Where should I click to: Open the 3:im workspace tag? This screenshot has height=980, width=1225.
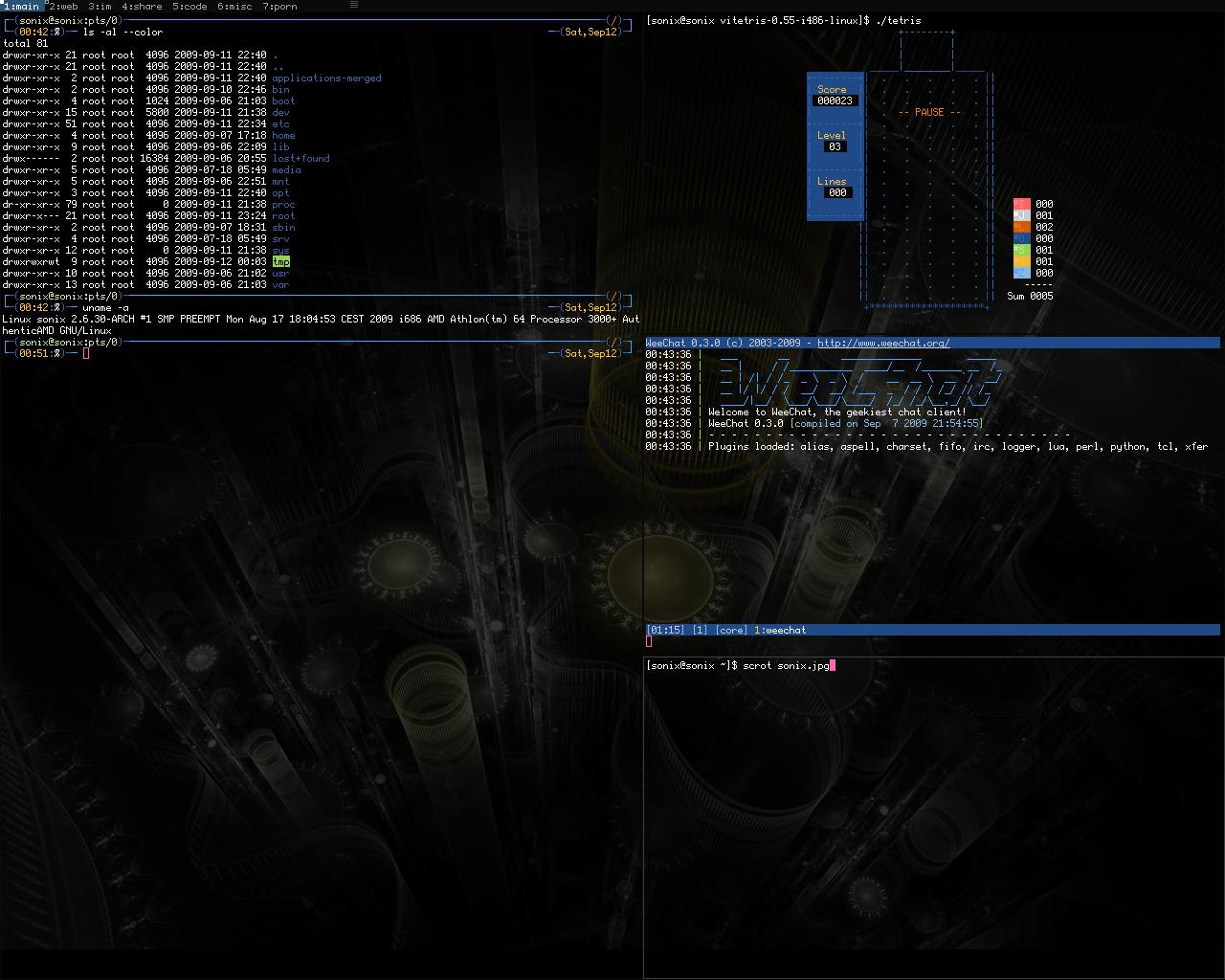click(x=100, y=6)
